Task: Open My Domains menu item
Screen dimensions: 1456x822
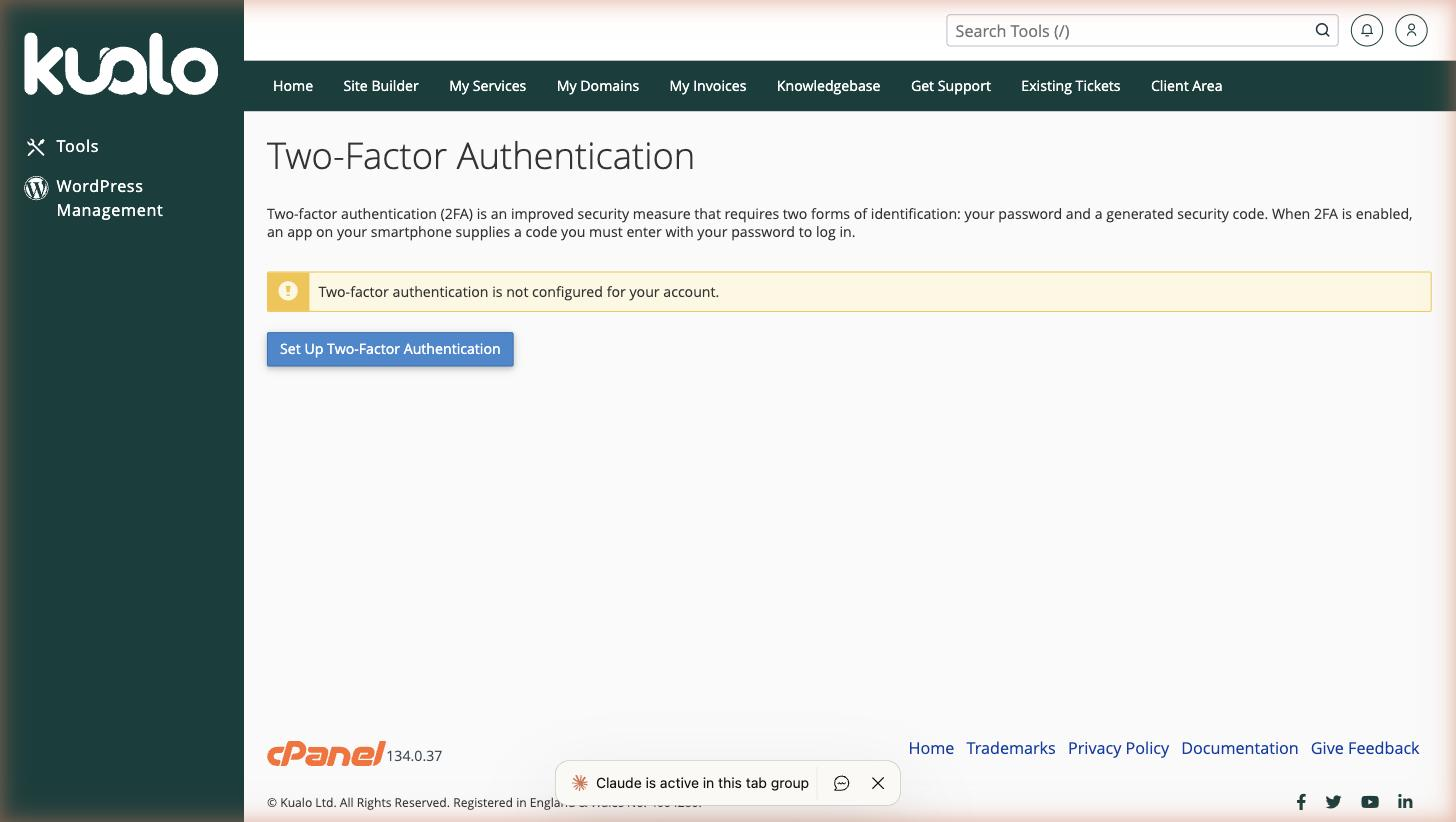Action: [598, 86]
